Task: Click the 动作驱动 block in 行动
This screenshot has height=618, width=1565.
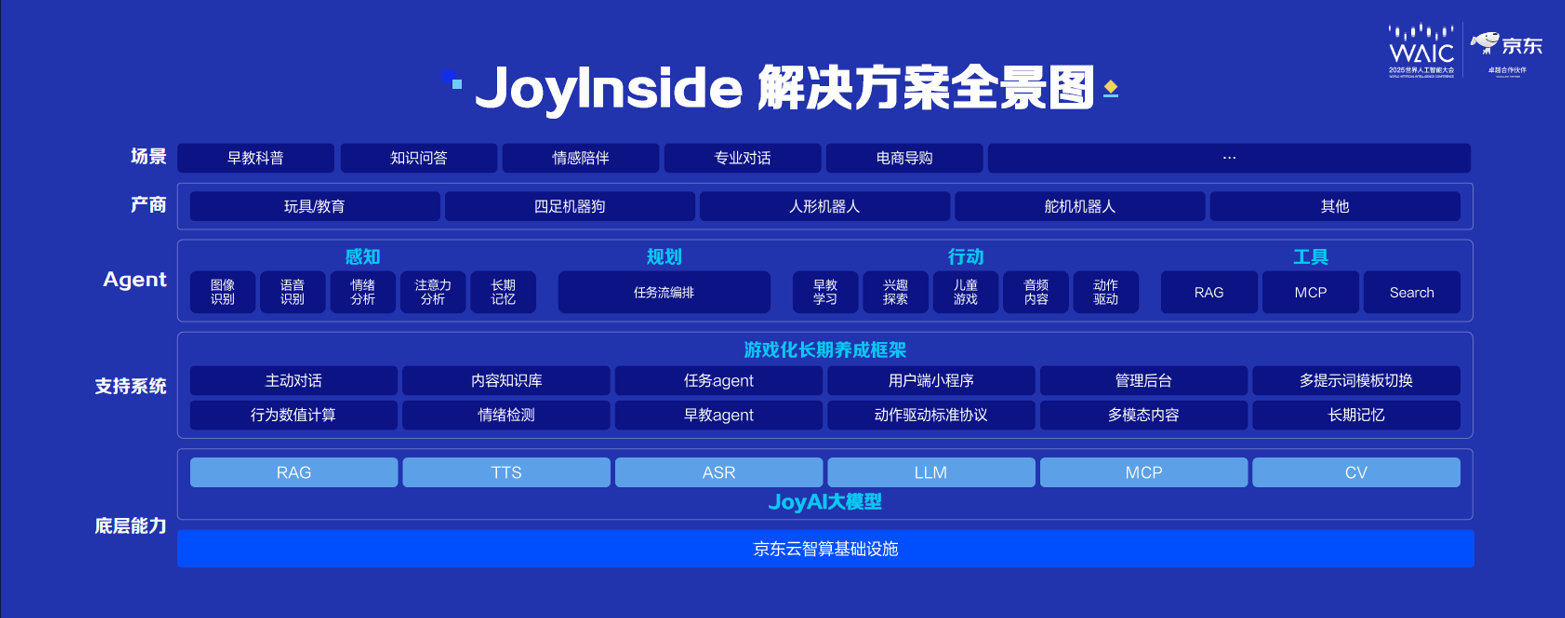Action: pos(1105,291)
